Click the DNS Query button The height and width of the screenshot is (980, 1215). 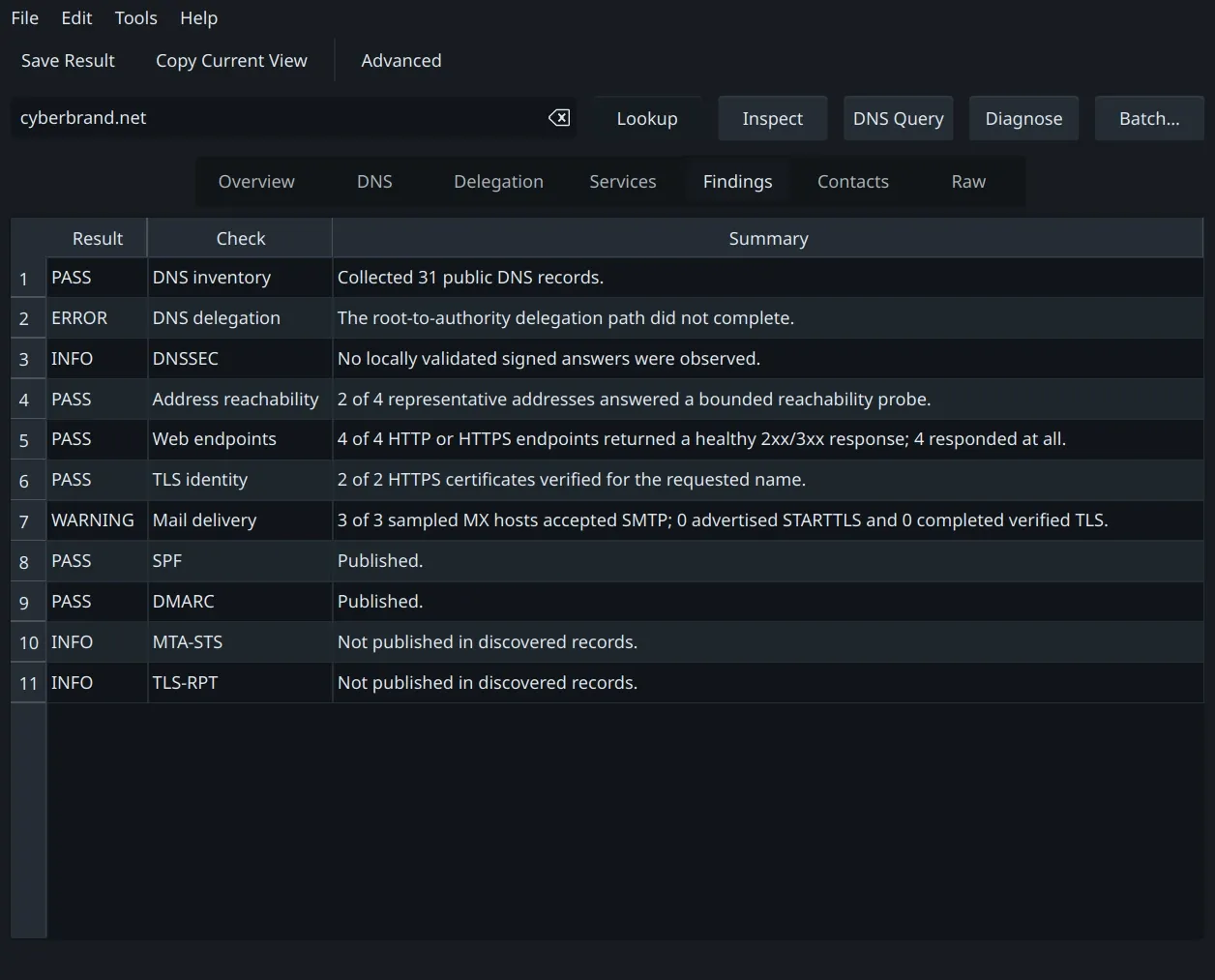[898, 119]
